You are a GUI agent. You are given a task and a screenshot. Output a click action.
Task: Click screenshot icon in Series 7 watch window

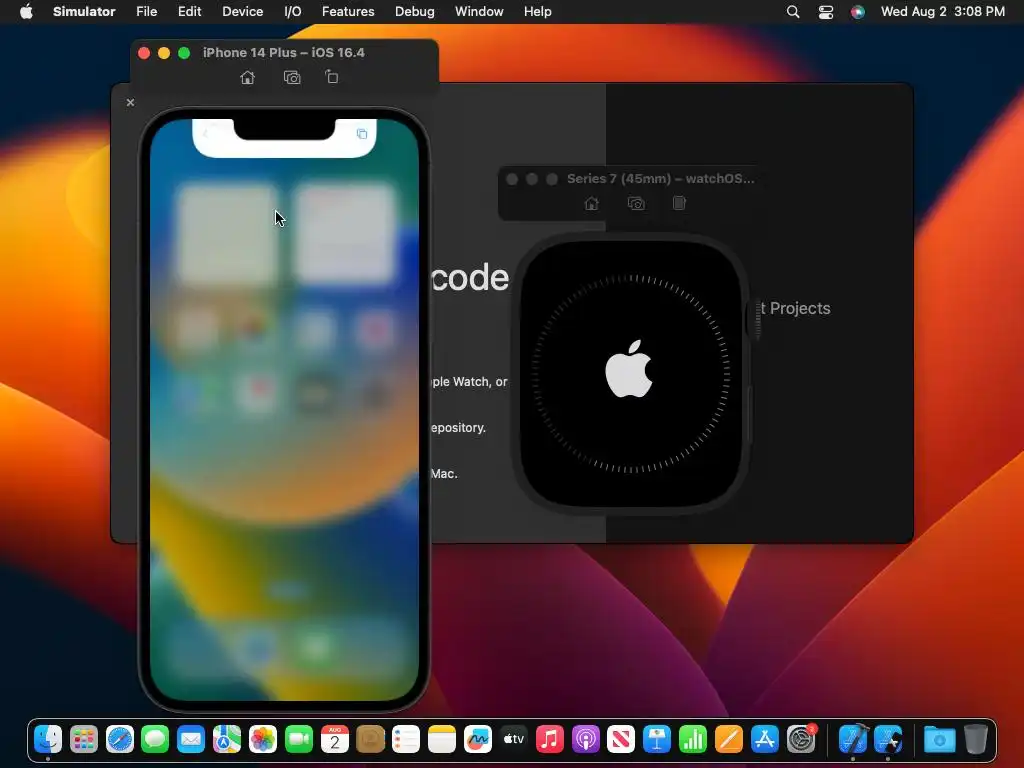(636, 203)
